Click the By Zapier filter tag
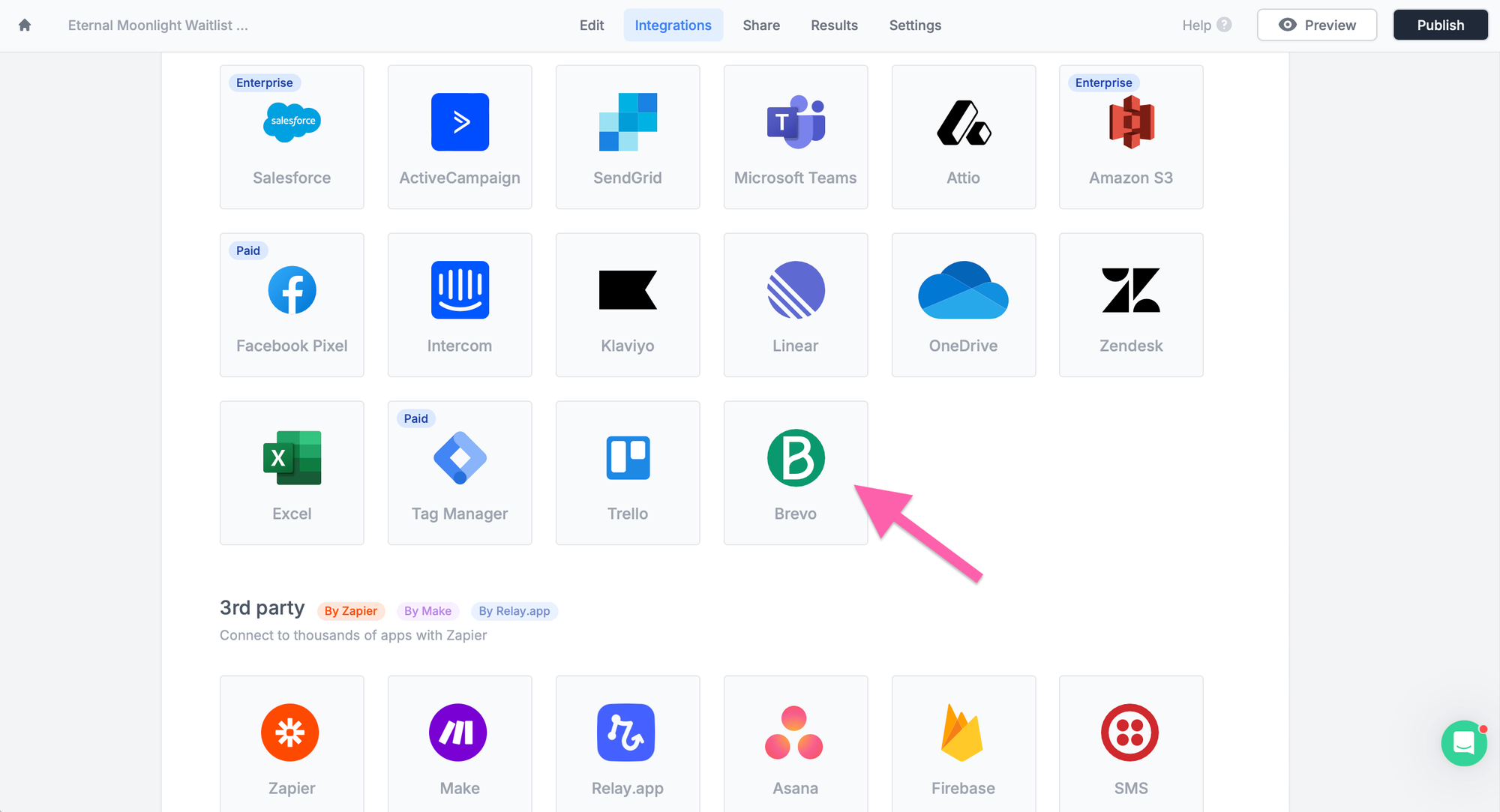1500x812 pixels. [x=352, y=610]
